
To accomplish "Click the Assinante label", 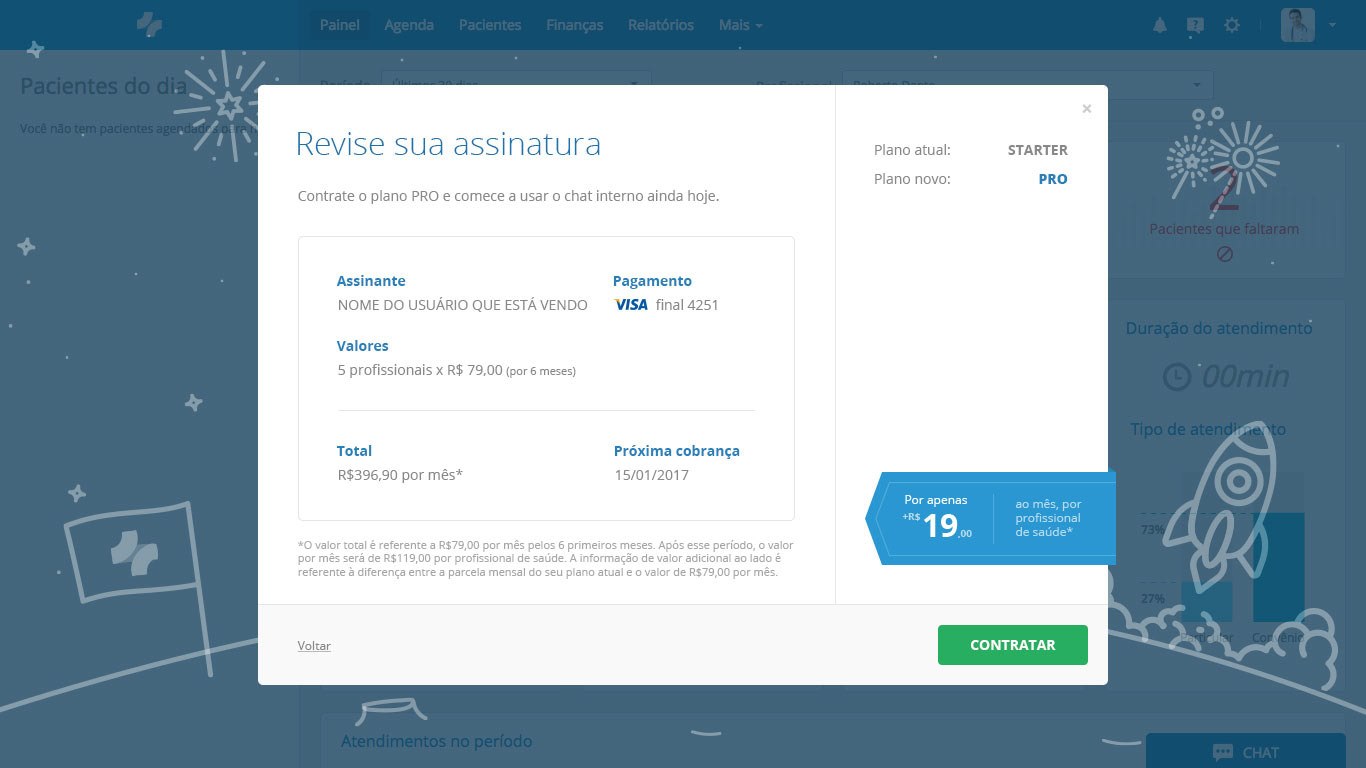I will click(371, 281).
